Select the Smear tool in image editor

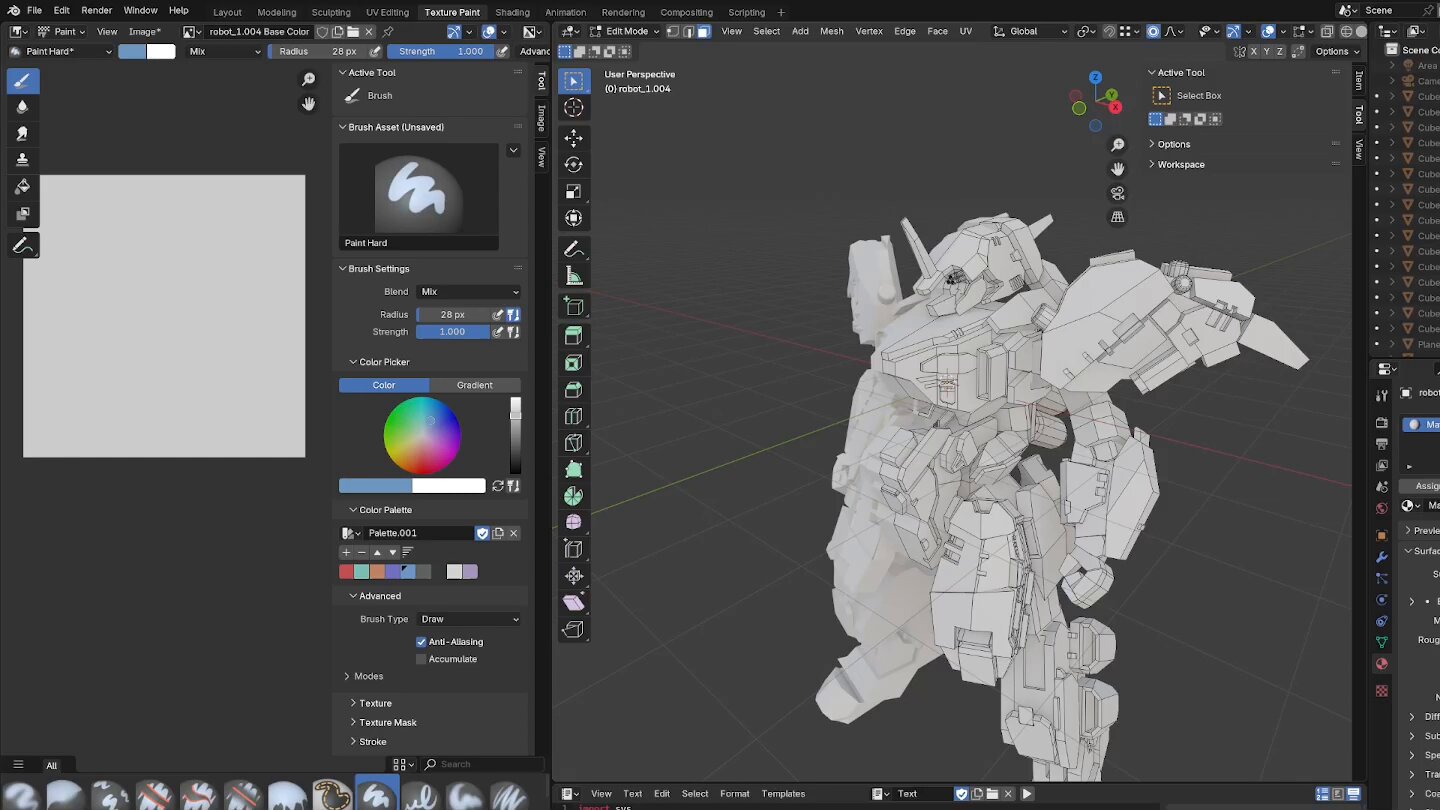[x=22, y=133]
